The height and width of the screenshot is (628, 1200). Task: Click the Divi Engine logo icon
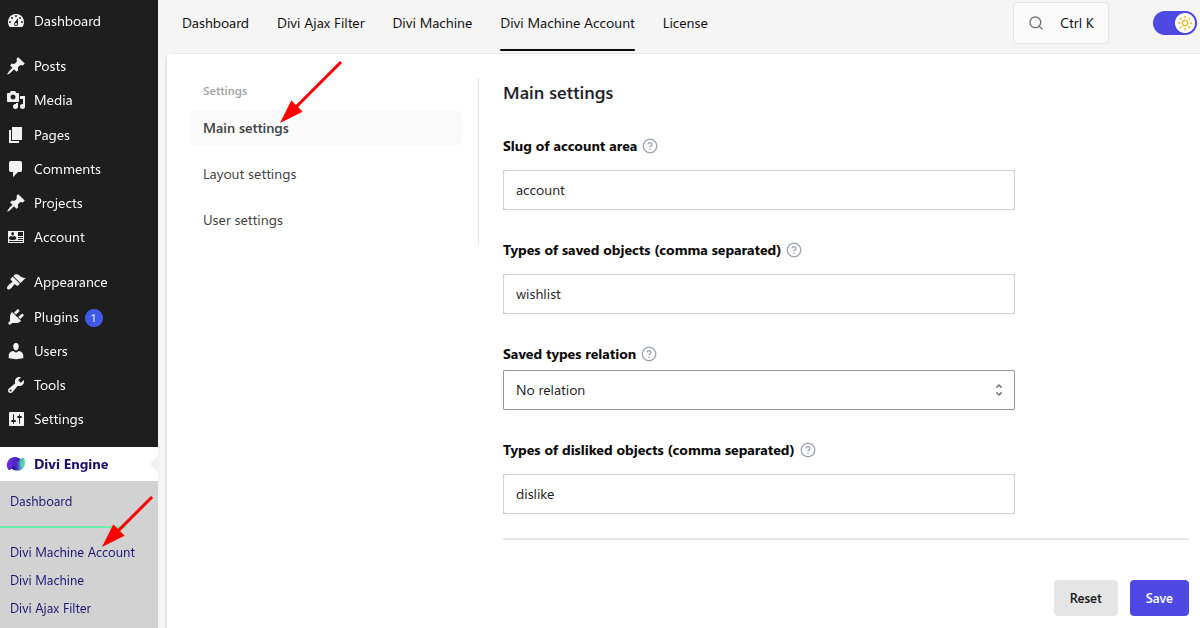16,464
